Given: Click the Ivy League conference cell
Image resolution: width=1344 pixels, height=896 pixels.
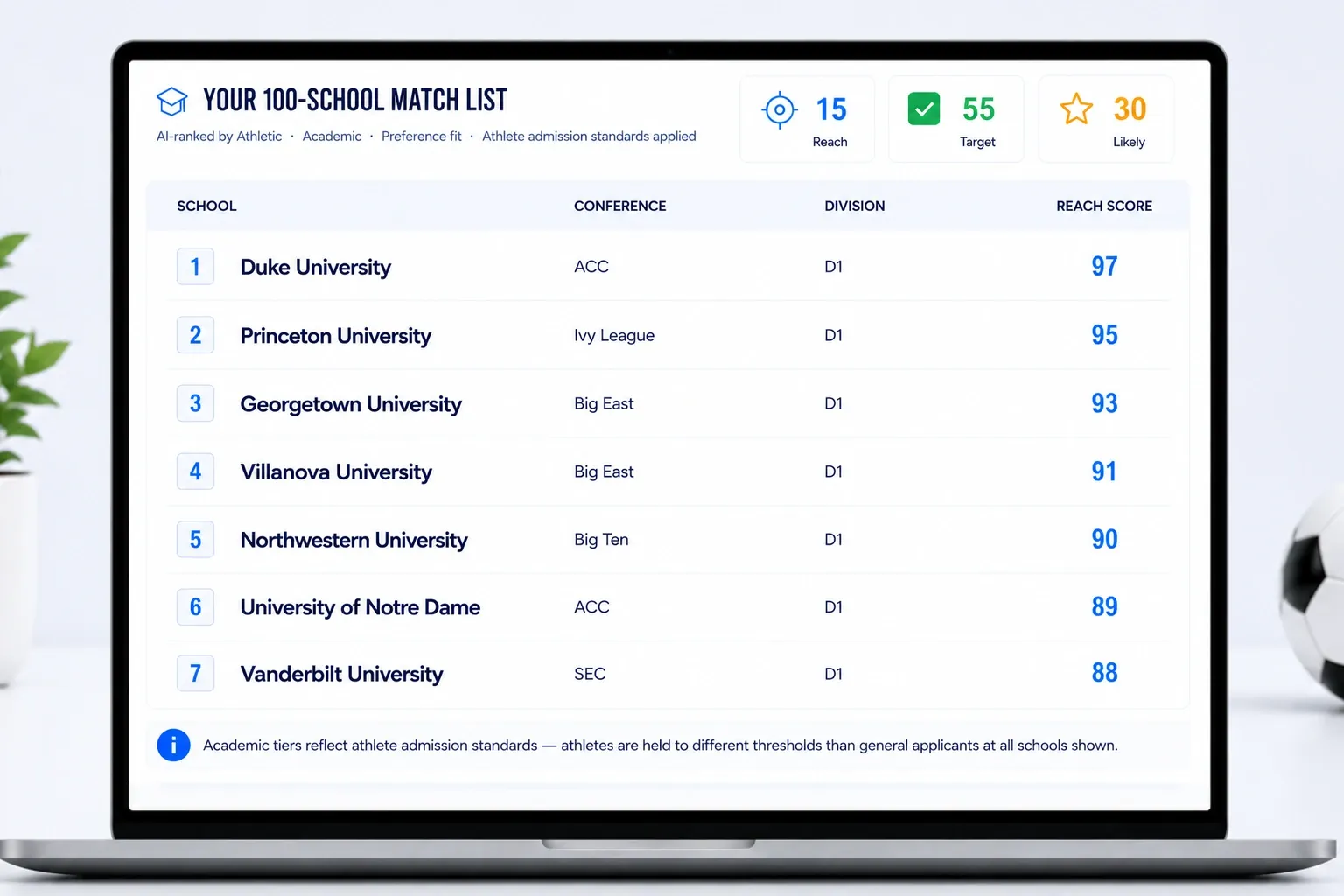Looking at the screenshot, I should tap(614, 336).
